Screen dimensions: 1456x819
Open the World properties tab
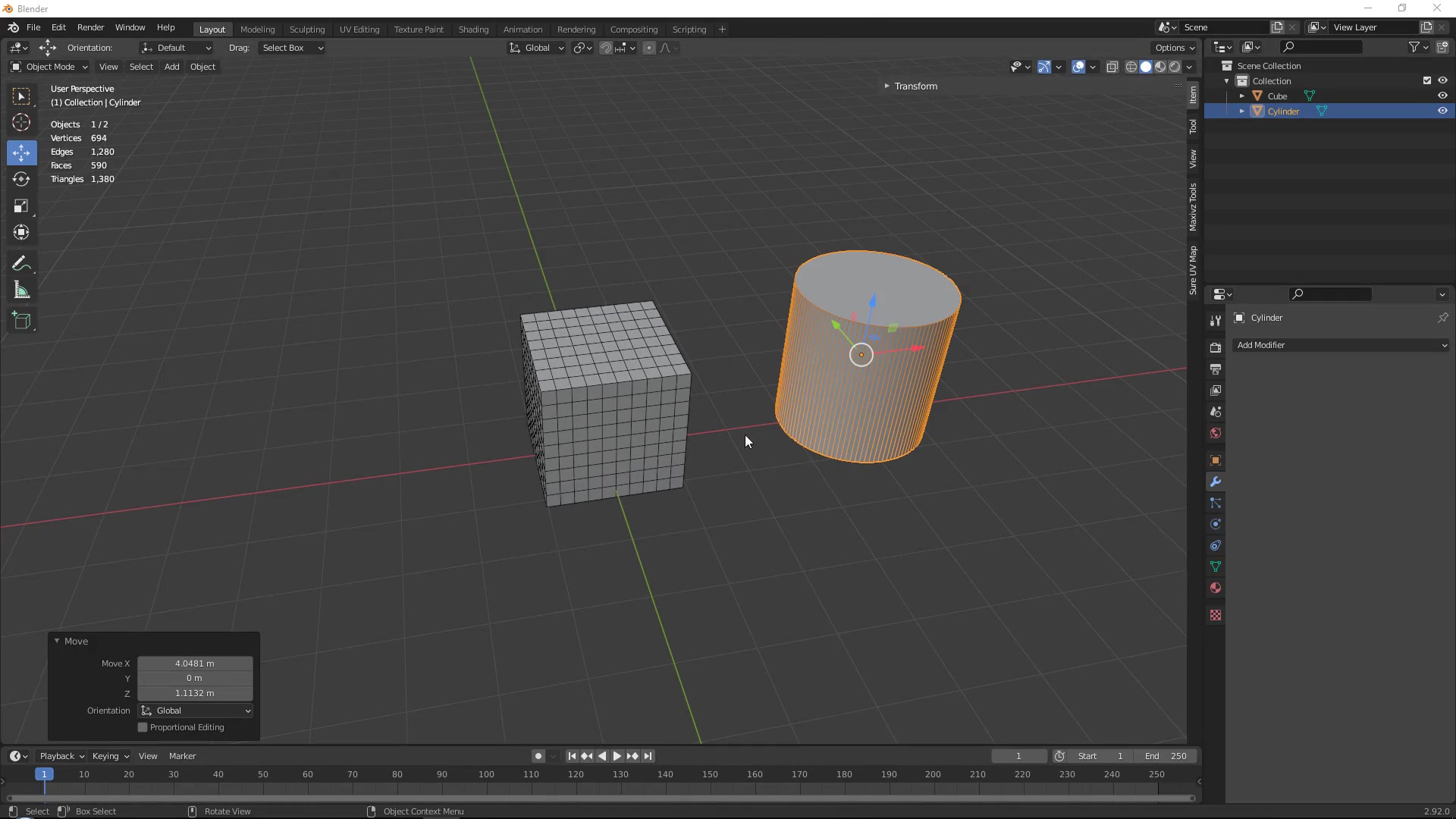click(1216, 434)
